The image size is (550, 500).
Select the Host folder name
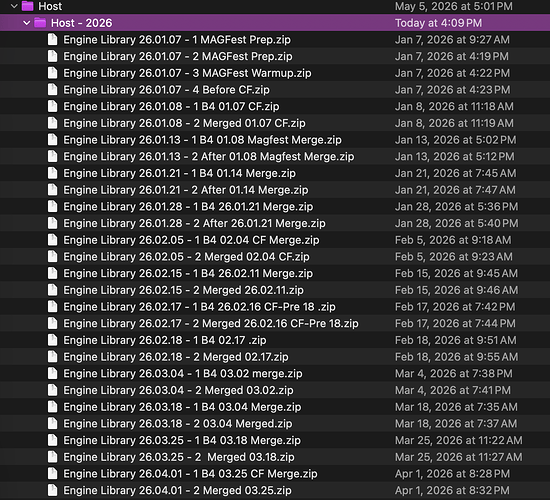(x=50, y=6)
